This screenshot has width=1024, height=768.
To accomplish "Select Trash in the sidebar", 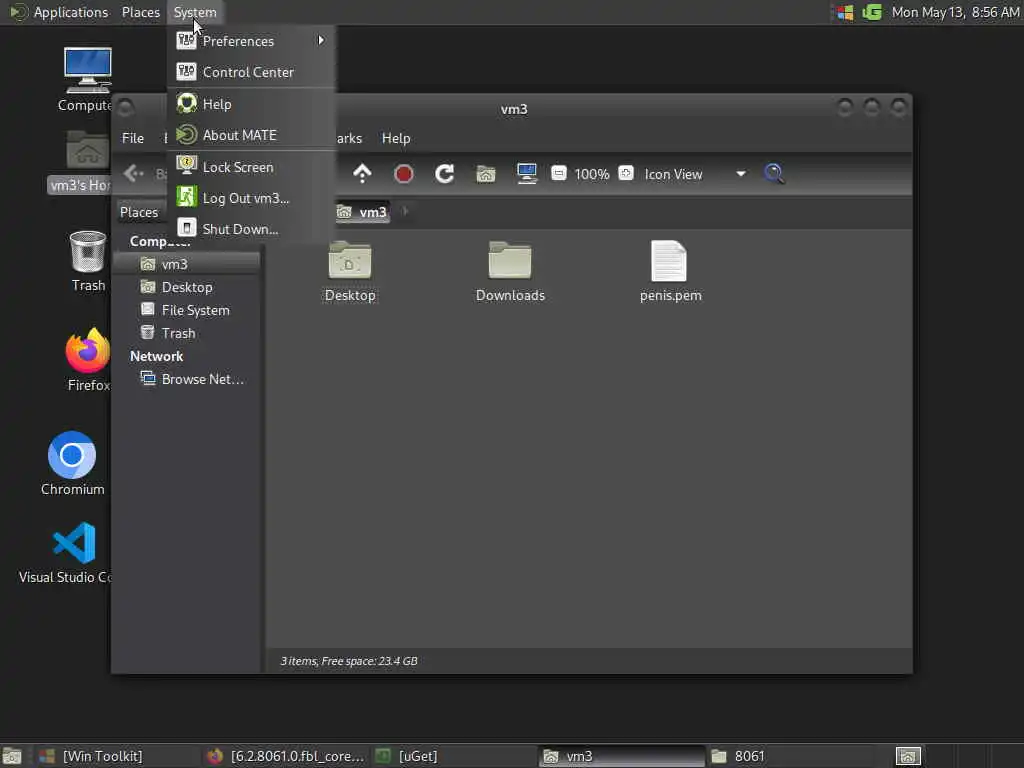I will tap(187, 333).
